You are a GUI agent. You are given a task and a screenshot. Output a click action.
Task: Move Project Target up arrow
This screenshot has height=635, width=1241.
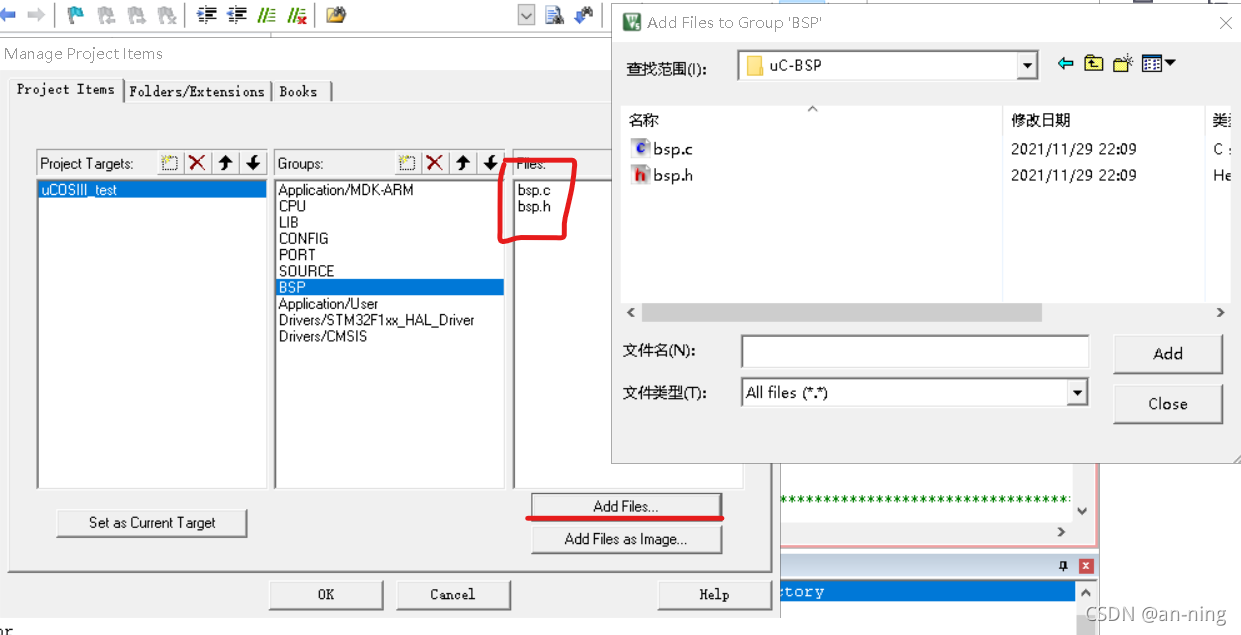click(226, 163)
